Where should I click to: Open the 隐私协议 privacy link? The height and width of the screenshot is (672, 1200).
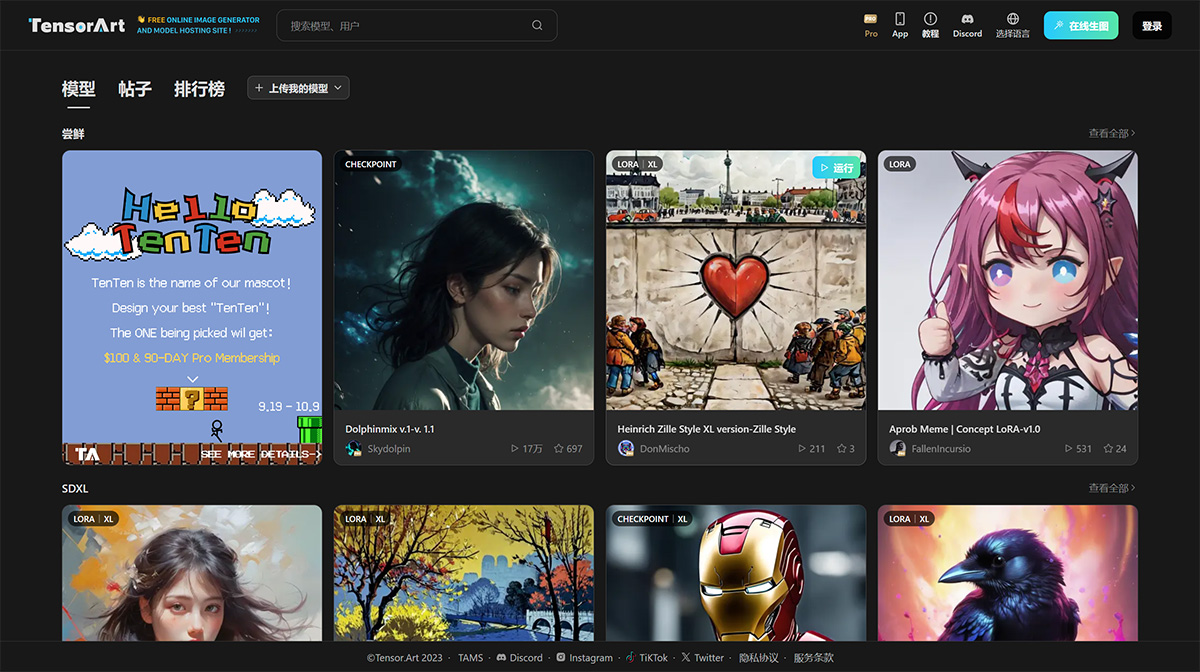pos(758,657)
